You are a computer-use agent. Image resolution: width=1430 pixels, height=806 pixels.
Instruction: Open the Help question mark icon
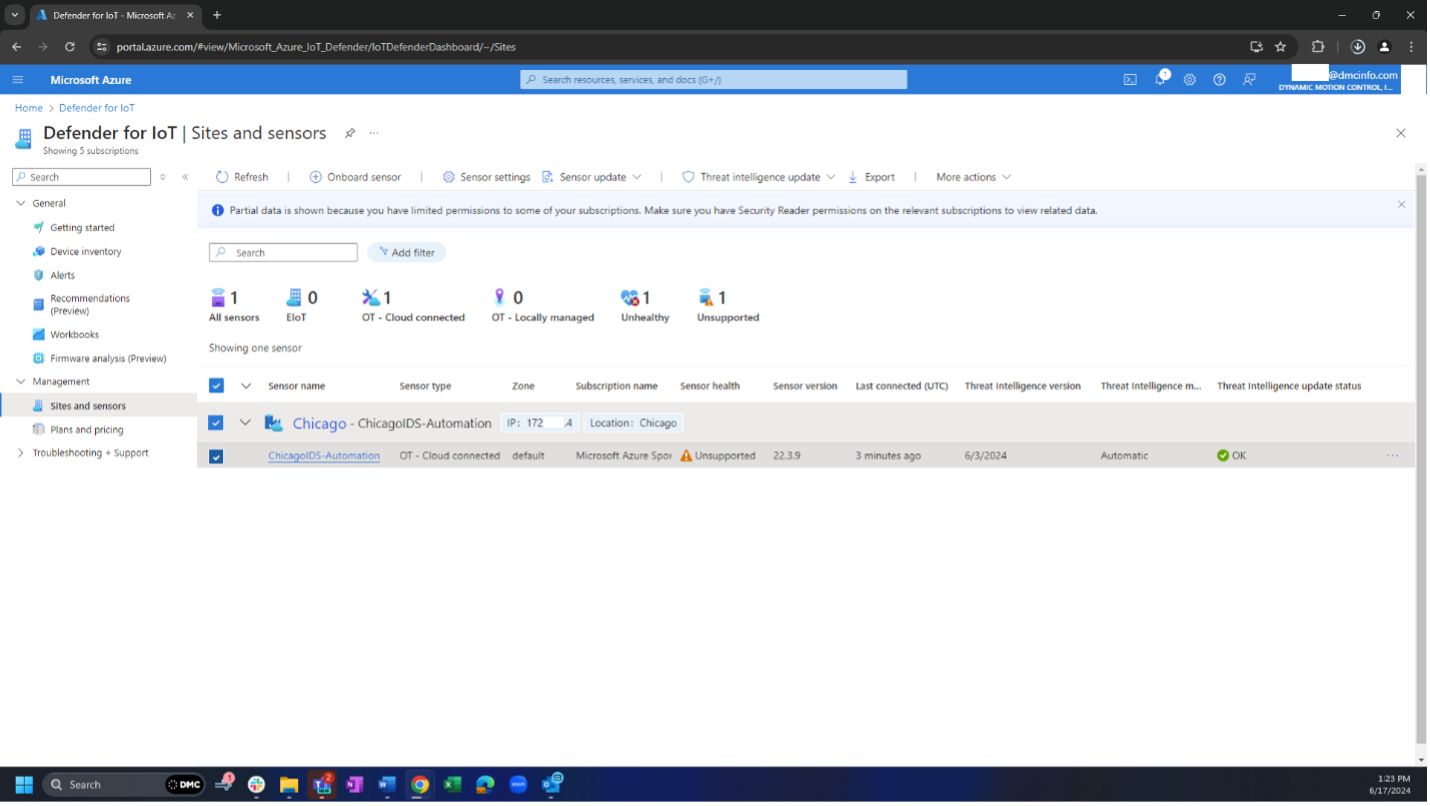tap(1219, 80)
